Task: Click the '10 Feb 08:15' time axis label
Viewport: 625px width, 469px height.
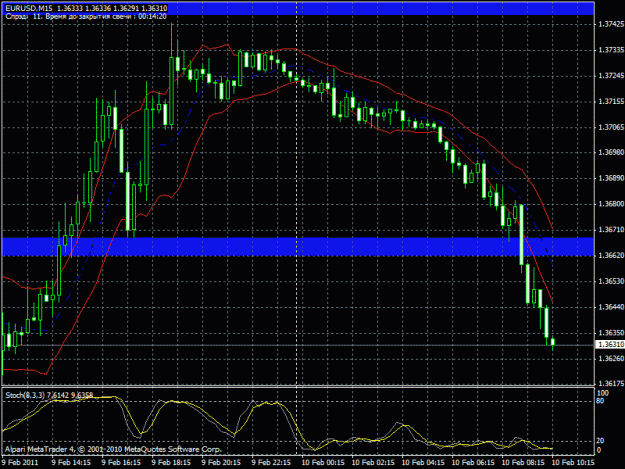Action: tap(523, 462)
